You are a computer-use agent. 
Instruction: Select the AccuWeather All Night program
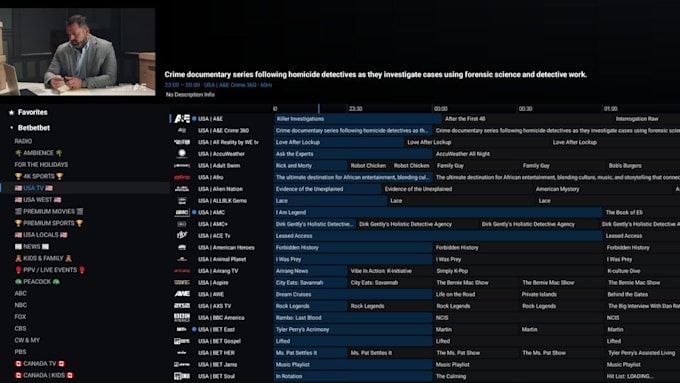point(556,154)
